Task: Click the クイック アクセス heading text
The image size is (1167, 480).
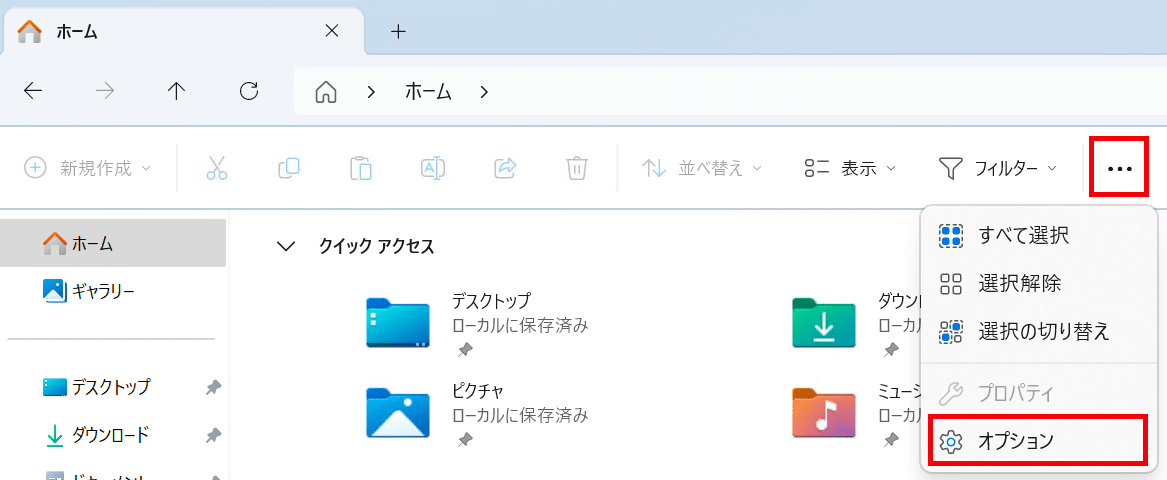Action: 377,246
